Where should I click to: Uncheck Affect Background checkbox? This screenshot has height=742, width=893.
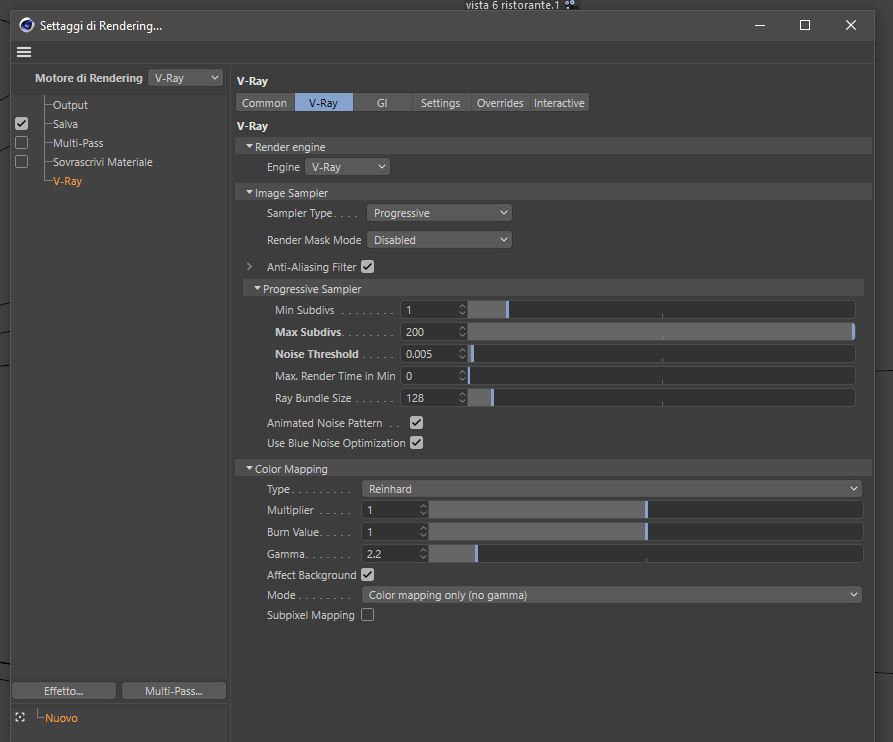click(368, 575)
